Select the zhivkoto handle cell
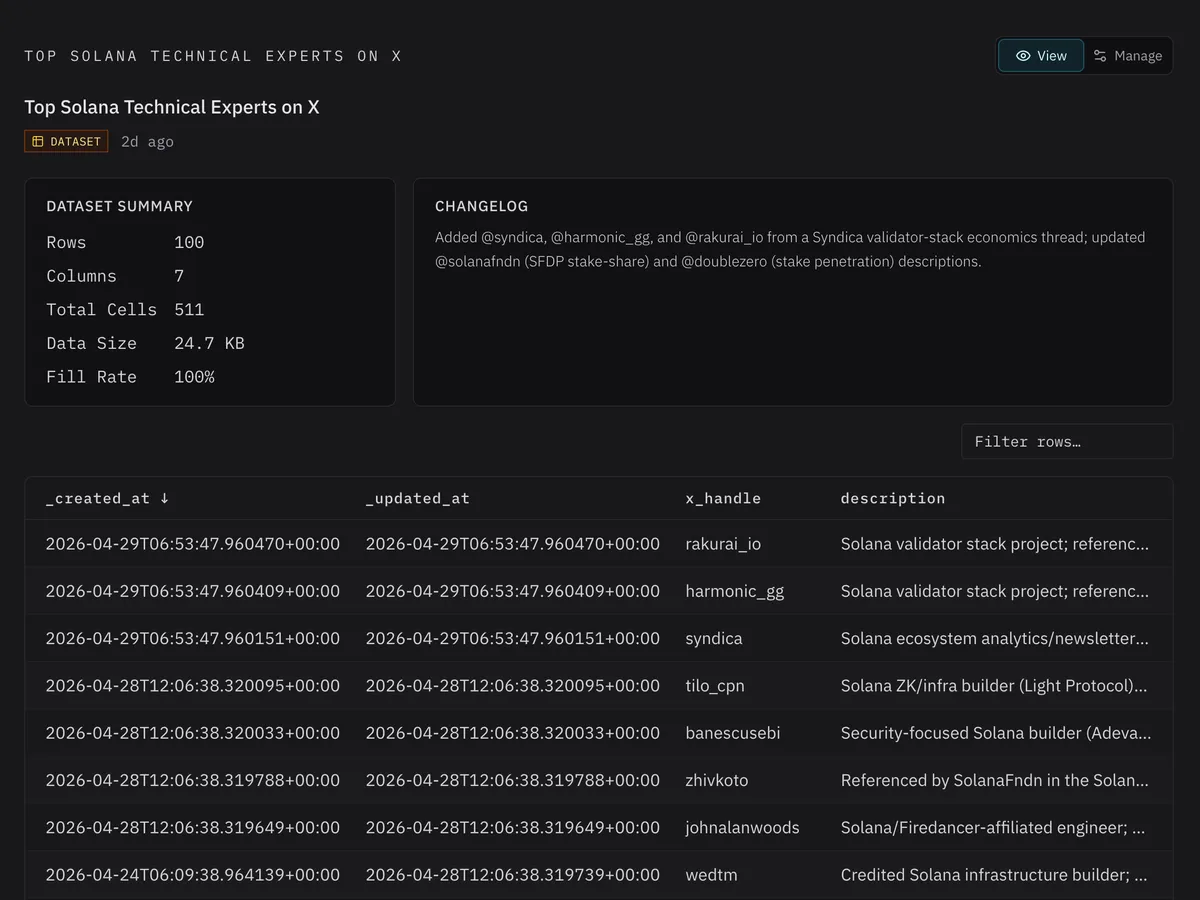Viewport: 1200px width, 900px height. 717,780
